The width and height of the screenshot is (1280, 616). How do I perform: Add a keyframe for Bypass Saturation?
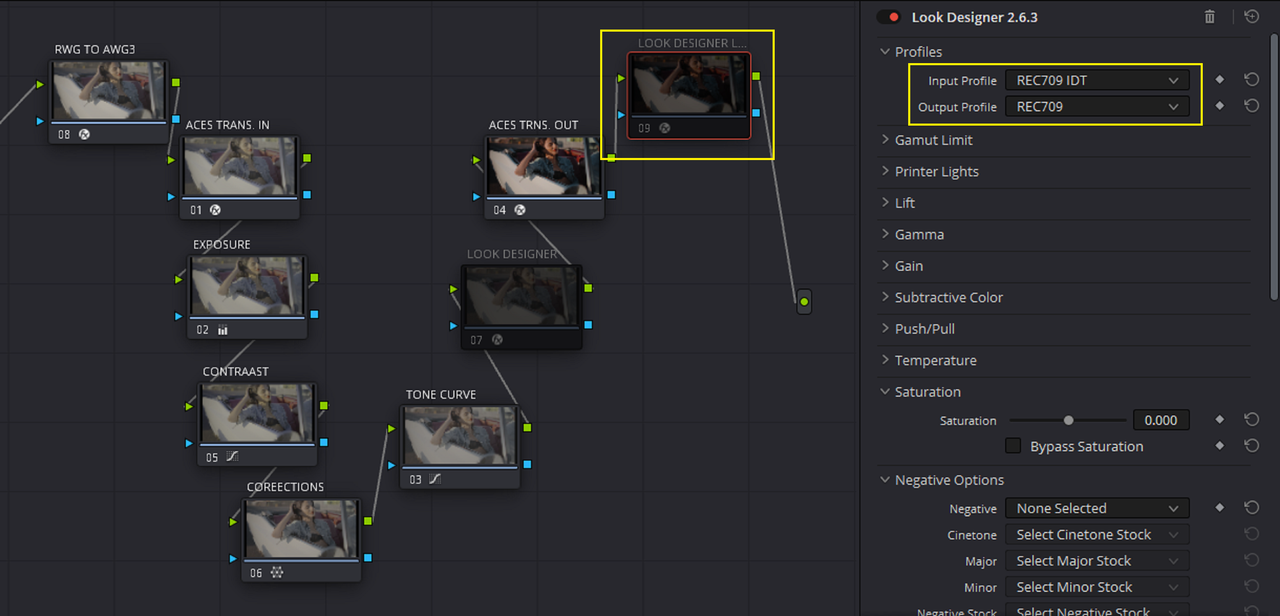1219,446
